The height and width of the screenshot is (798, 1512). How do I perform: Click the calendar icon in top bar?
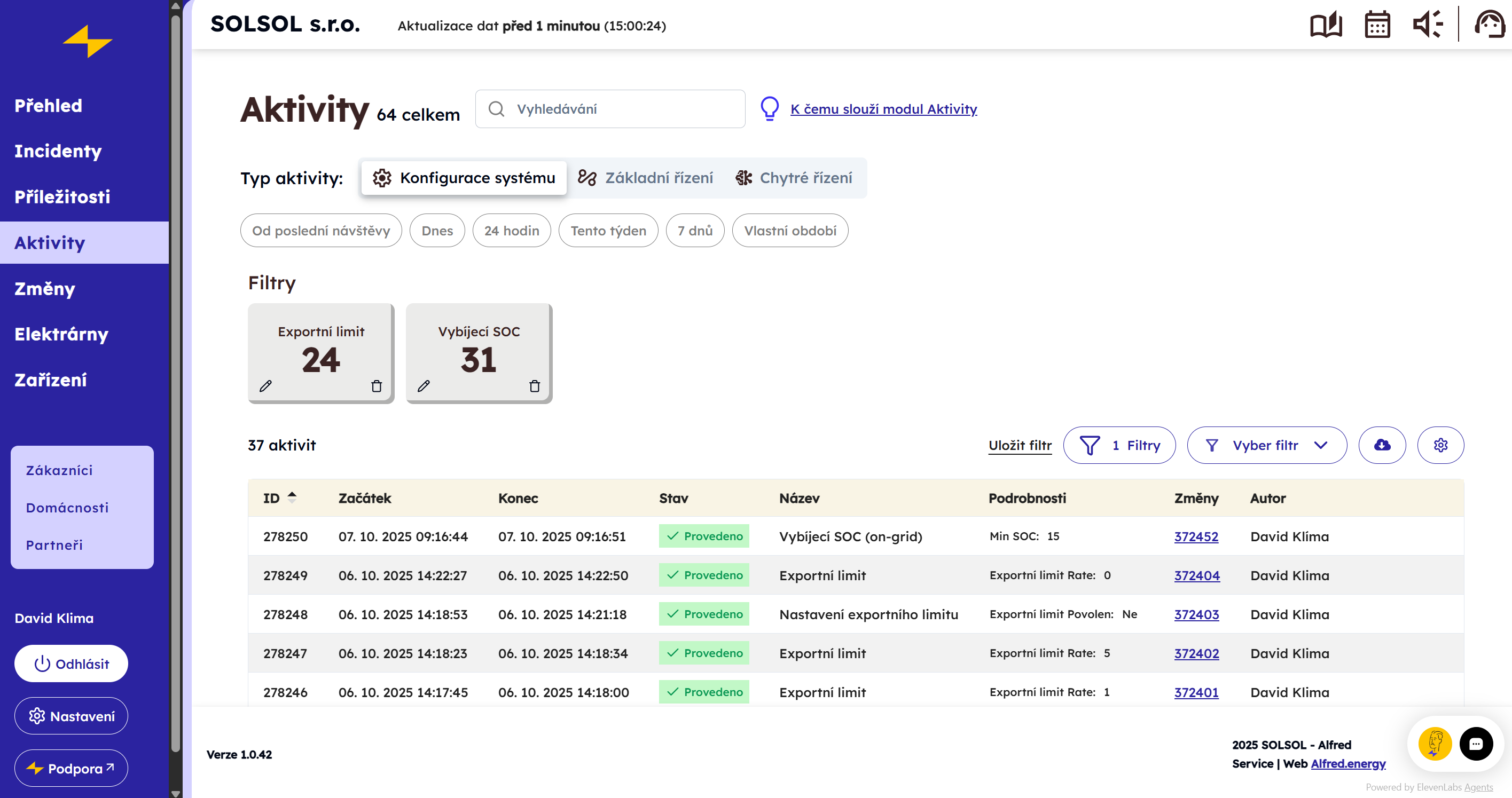(1377, 25)
